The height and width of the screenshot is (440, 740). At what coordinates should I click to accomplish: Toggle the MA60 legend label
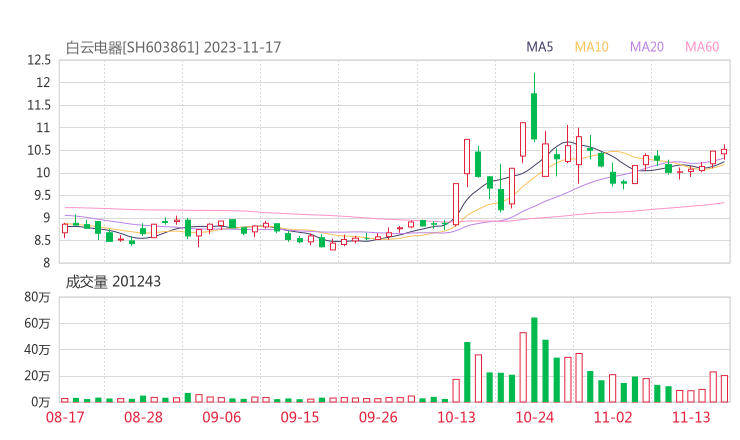tap(702, 47)
